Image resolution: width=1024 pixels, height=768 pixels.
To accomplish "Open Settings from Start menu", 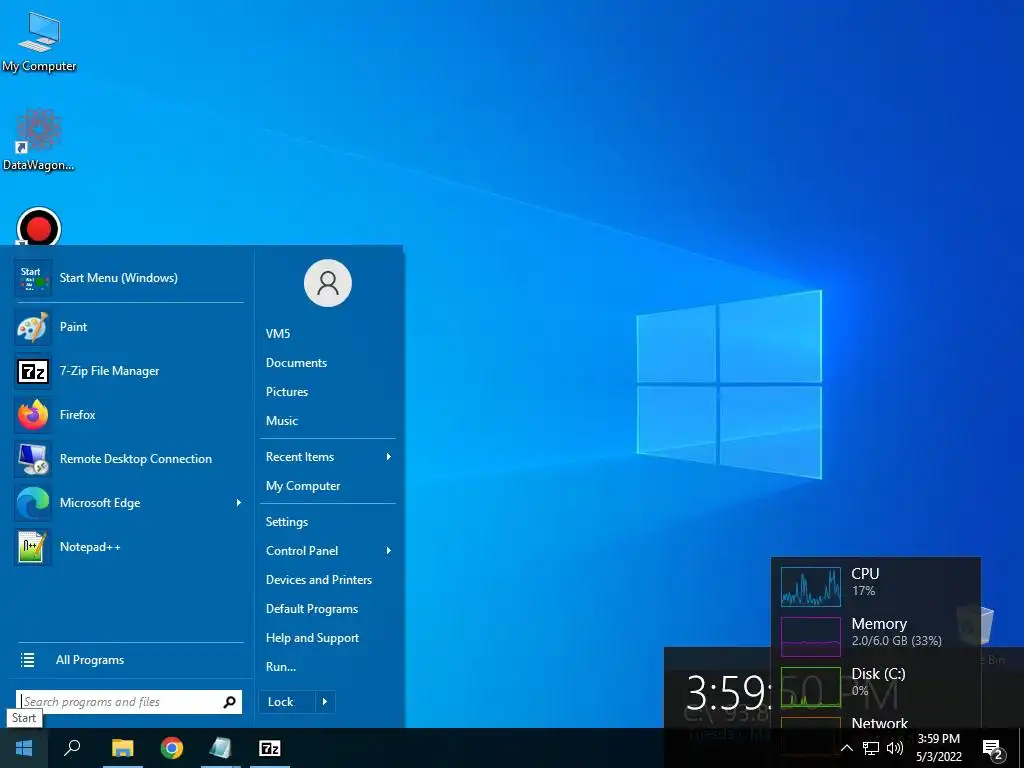I will (x=287, y=522).
